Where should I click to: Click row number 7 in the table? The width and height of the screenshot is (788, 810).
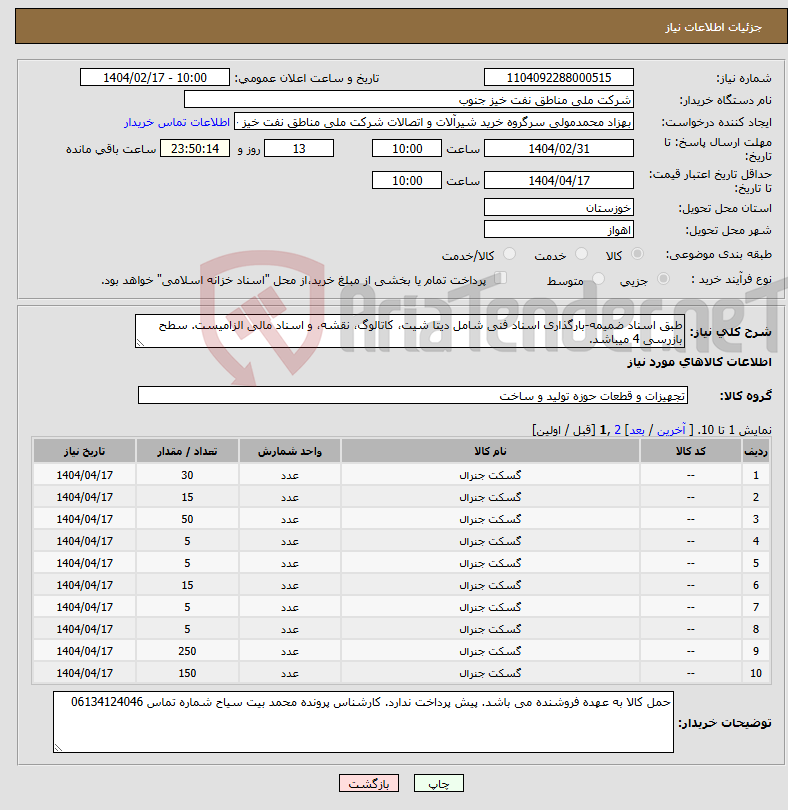[755, 608]
